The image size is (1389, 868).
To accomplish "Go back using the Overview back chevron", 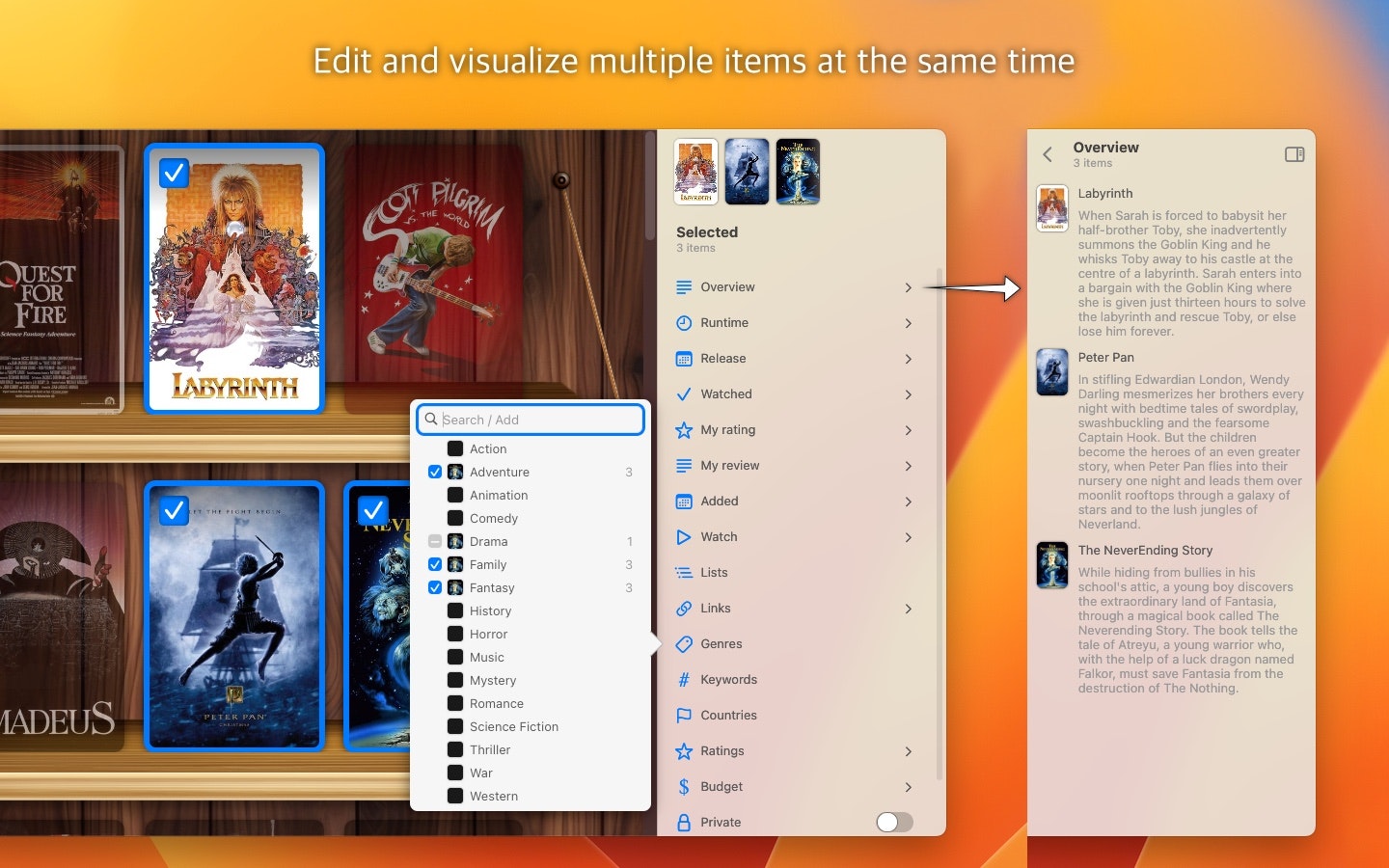I will pos(1048,154).
